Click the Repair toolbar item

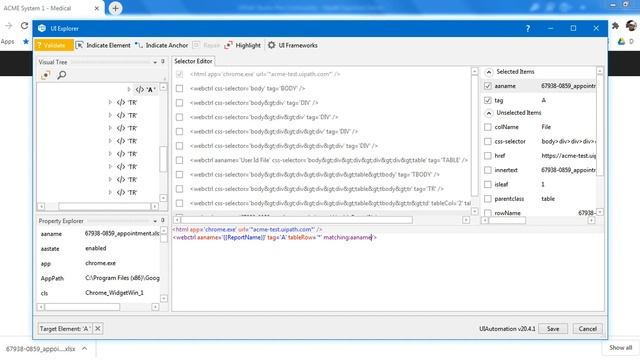tap(207, 45)
